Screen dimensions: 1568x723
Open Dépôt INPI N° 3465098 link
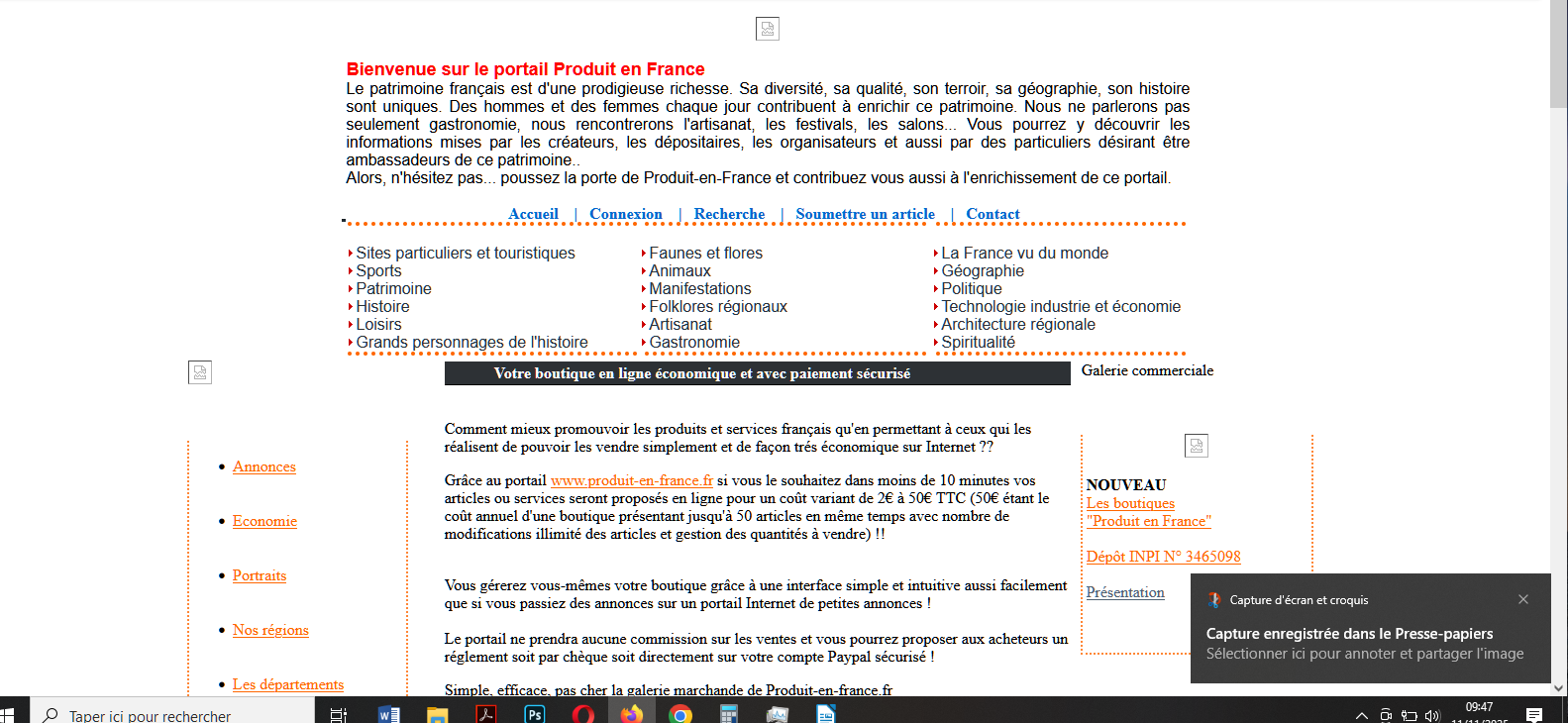pyautogui.click(x=1163, y=557)
